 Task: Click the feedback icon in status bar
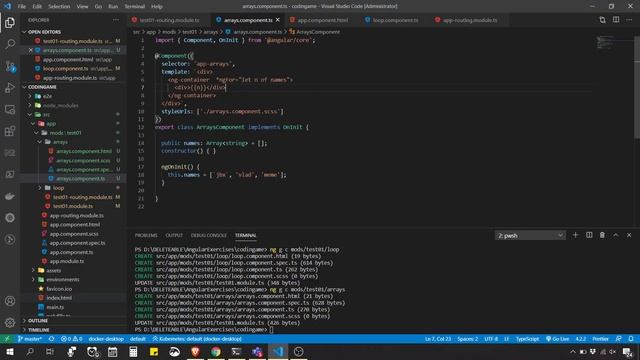[x=619, y=339]
